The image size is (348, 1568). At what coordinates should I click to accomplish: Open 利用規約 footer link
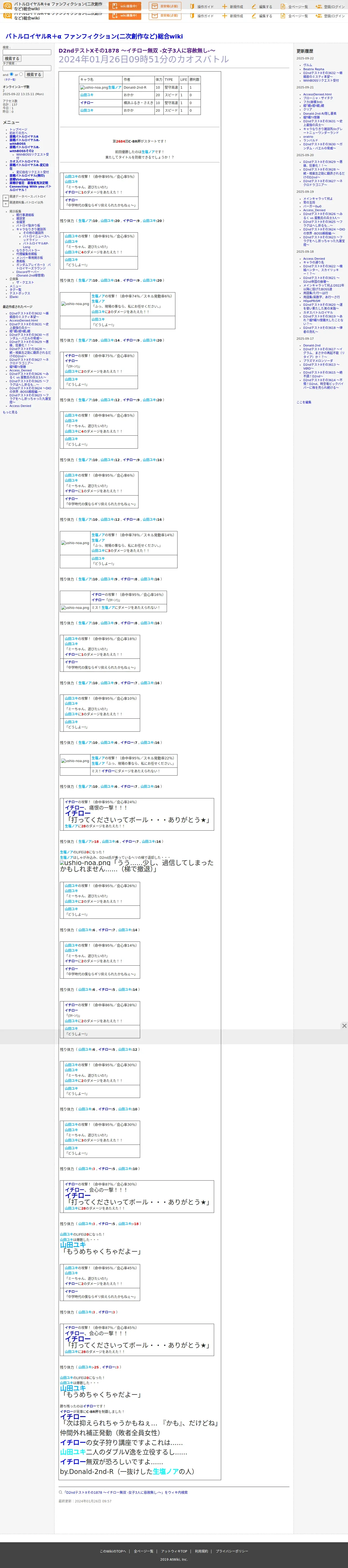click(x=201, y=1551)
